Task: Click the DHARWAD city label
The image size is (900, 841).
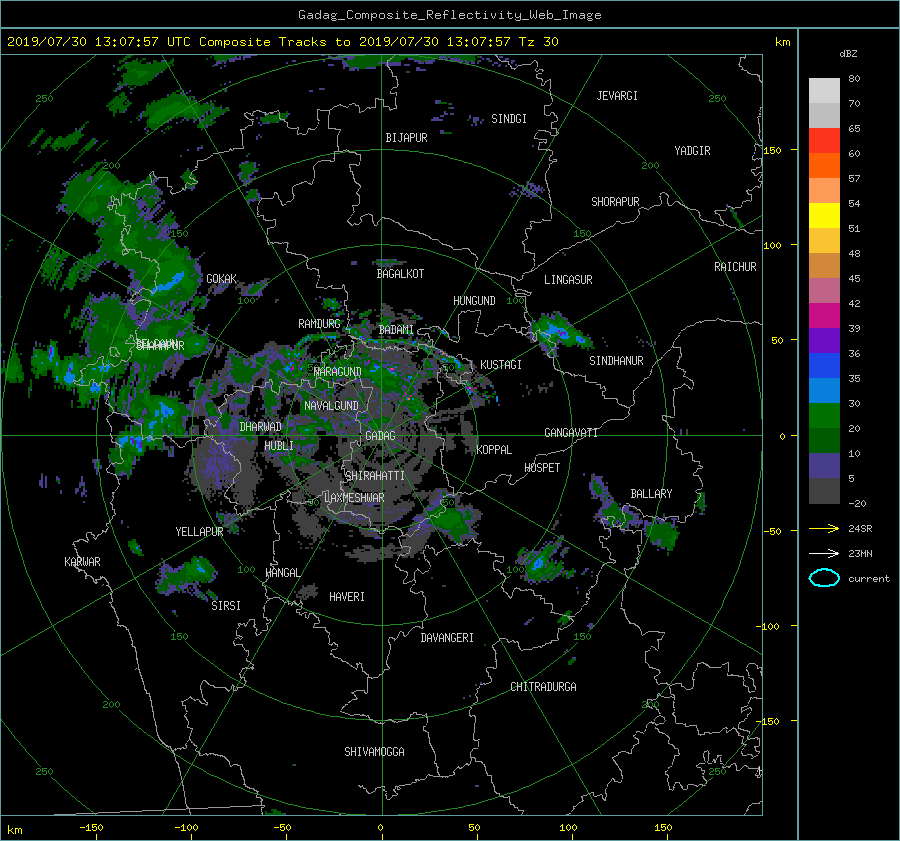Action: (260, 427)
